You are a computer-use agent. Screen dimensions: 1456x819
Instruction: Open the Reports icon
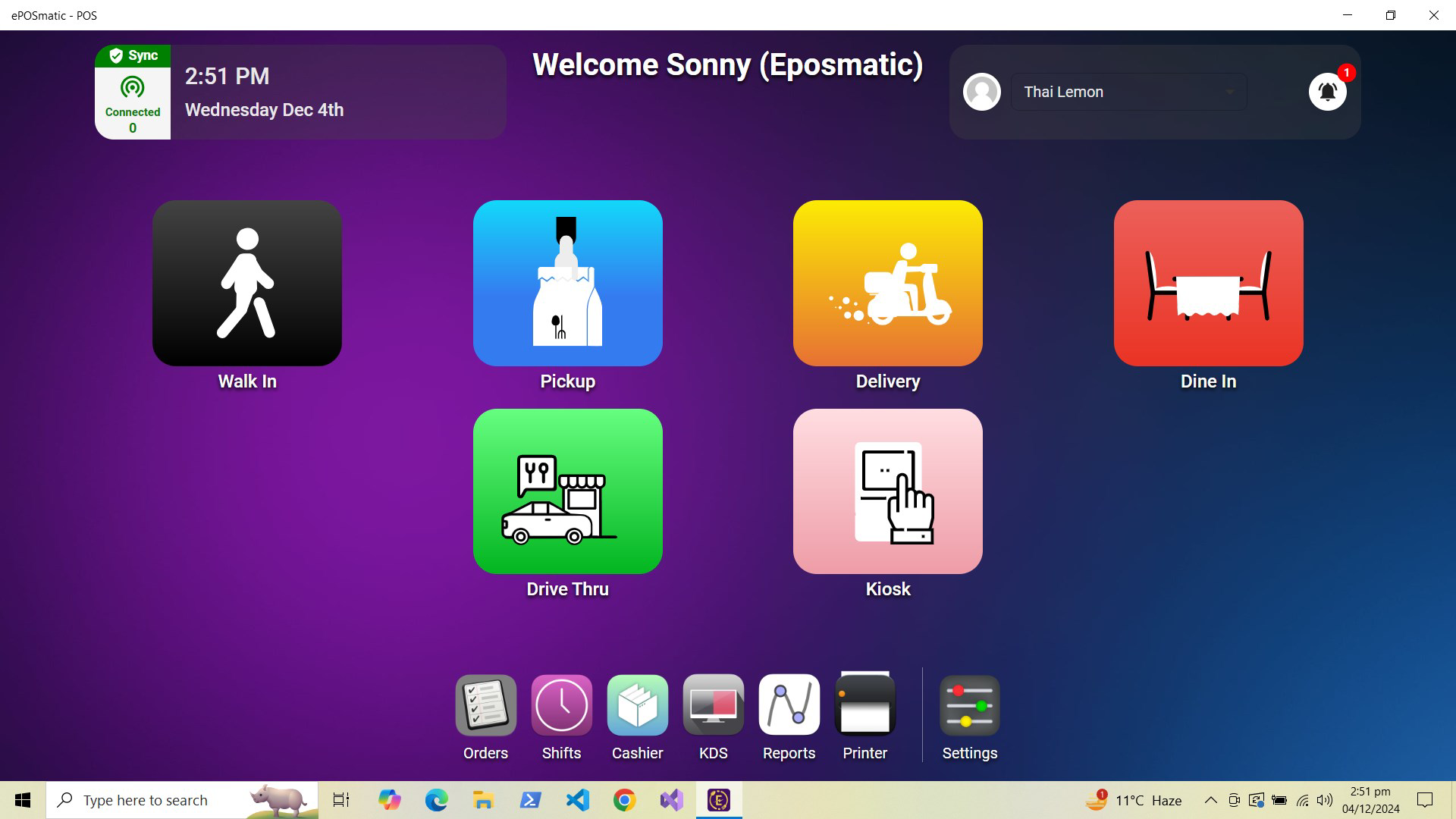(789, 705)
